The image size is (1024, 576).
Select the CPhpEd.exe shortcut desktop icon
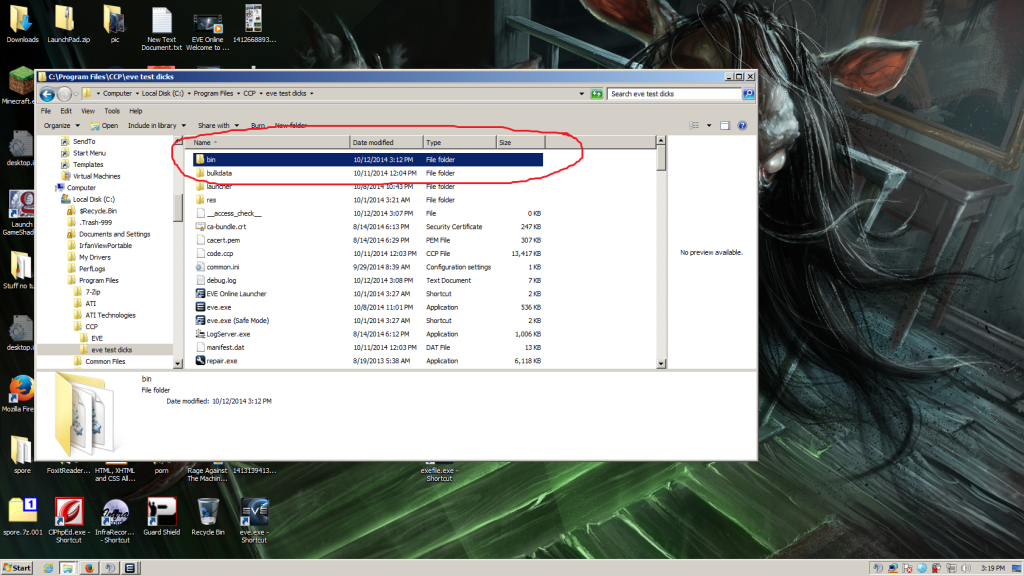point(69,520)
